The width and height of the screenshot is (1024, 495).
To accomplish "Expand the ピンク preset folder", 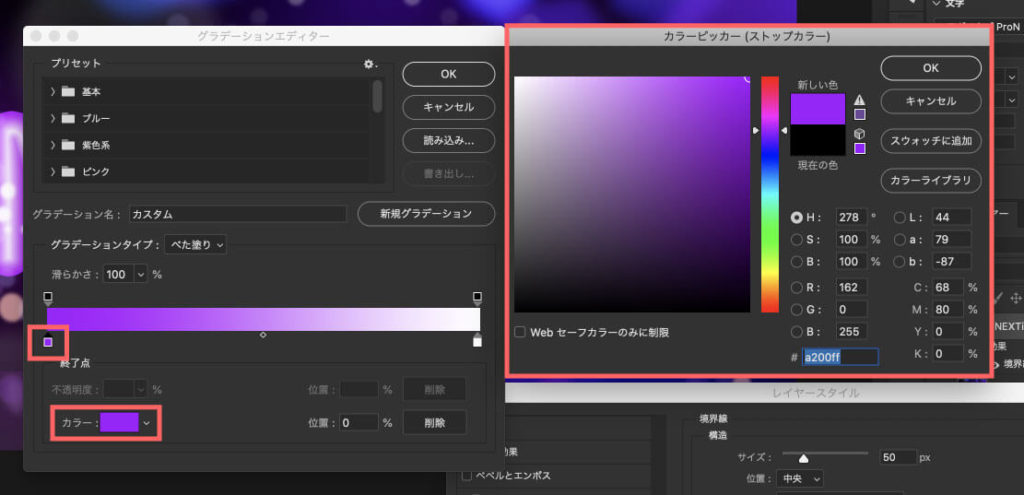I will point(53,172).
